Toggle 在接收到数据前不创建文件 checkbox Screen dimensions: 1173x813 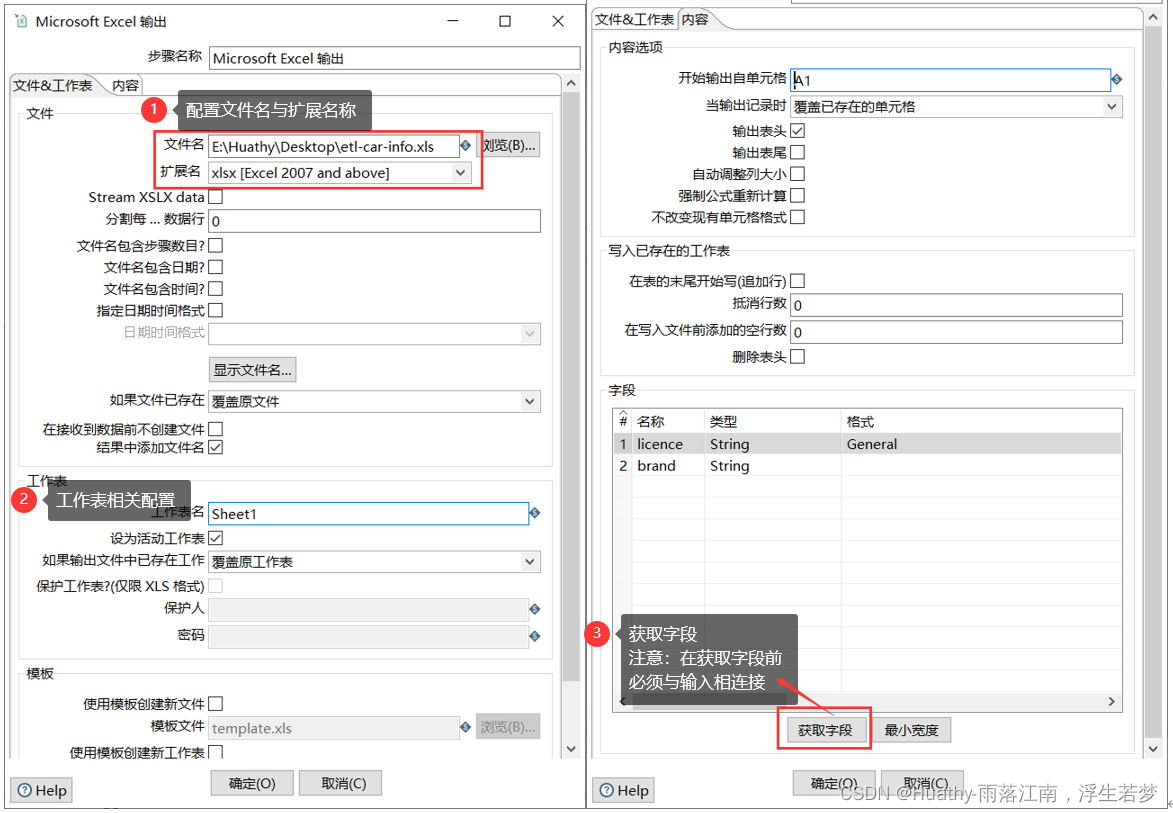(x=215, y=429)
